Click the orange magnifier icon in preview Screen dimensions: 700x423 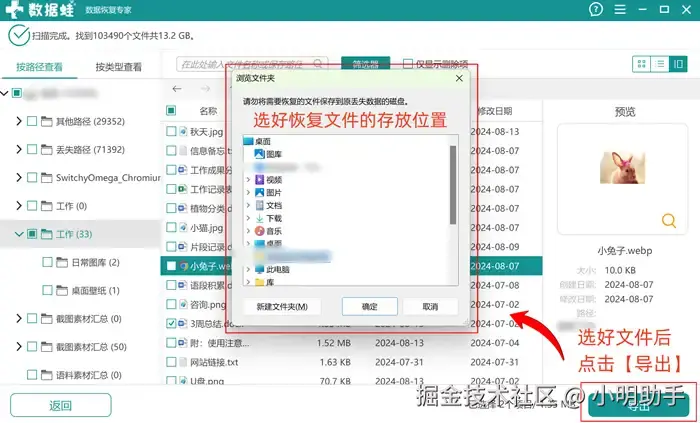(x=669, y=220)
